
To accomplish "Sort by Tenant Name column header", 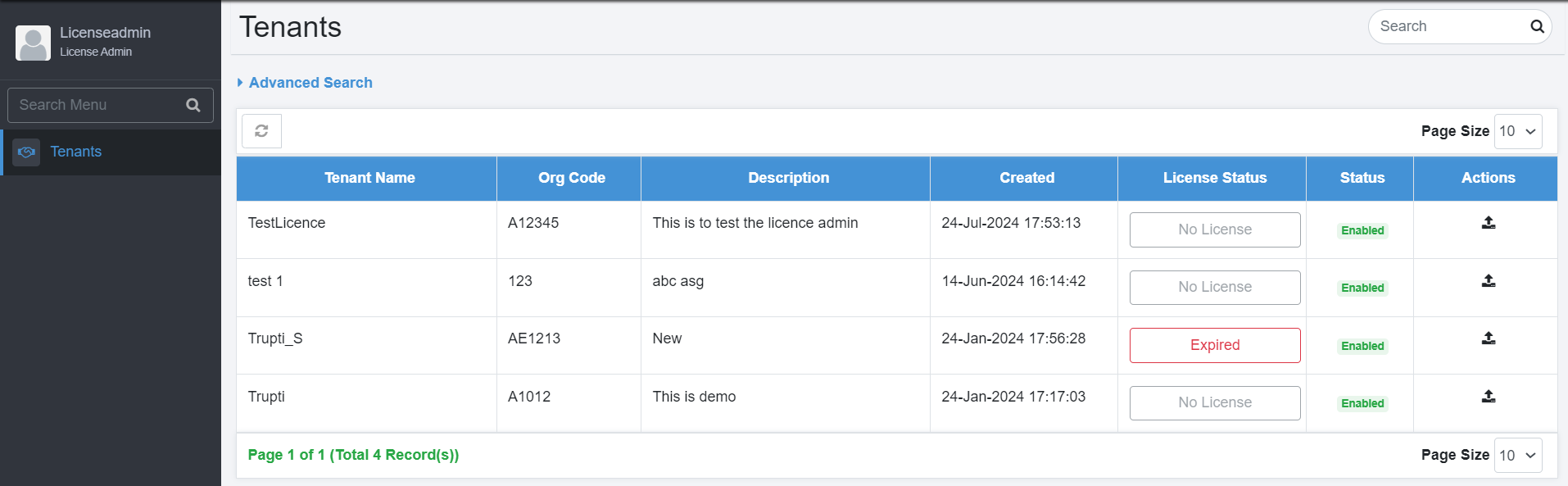I will point(369,178).
